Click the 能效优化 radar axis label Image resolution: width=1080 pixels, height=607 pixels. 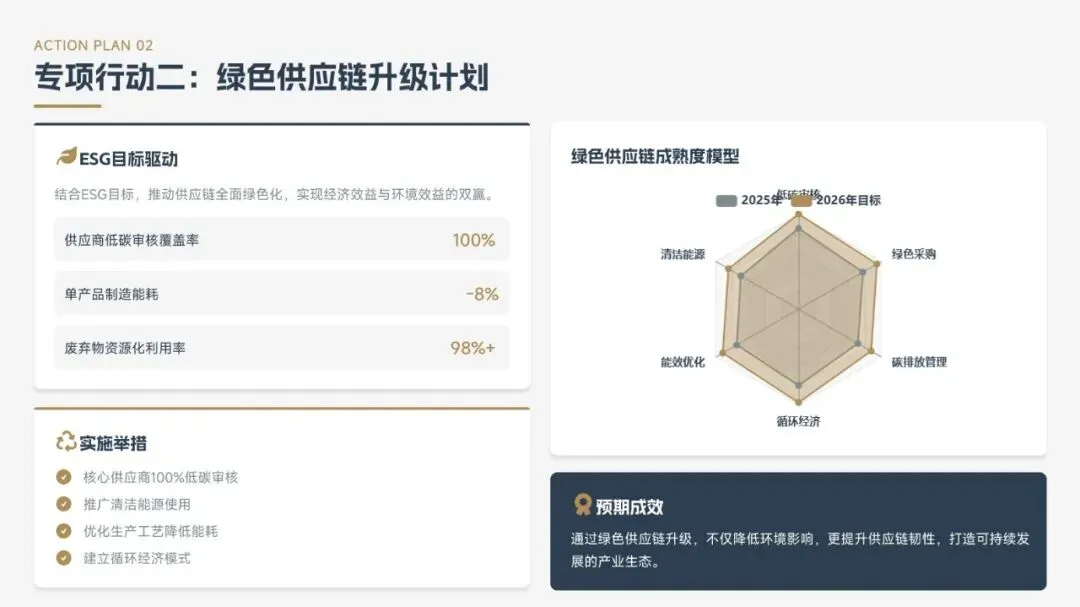[x=683, y=362]
